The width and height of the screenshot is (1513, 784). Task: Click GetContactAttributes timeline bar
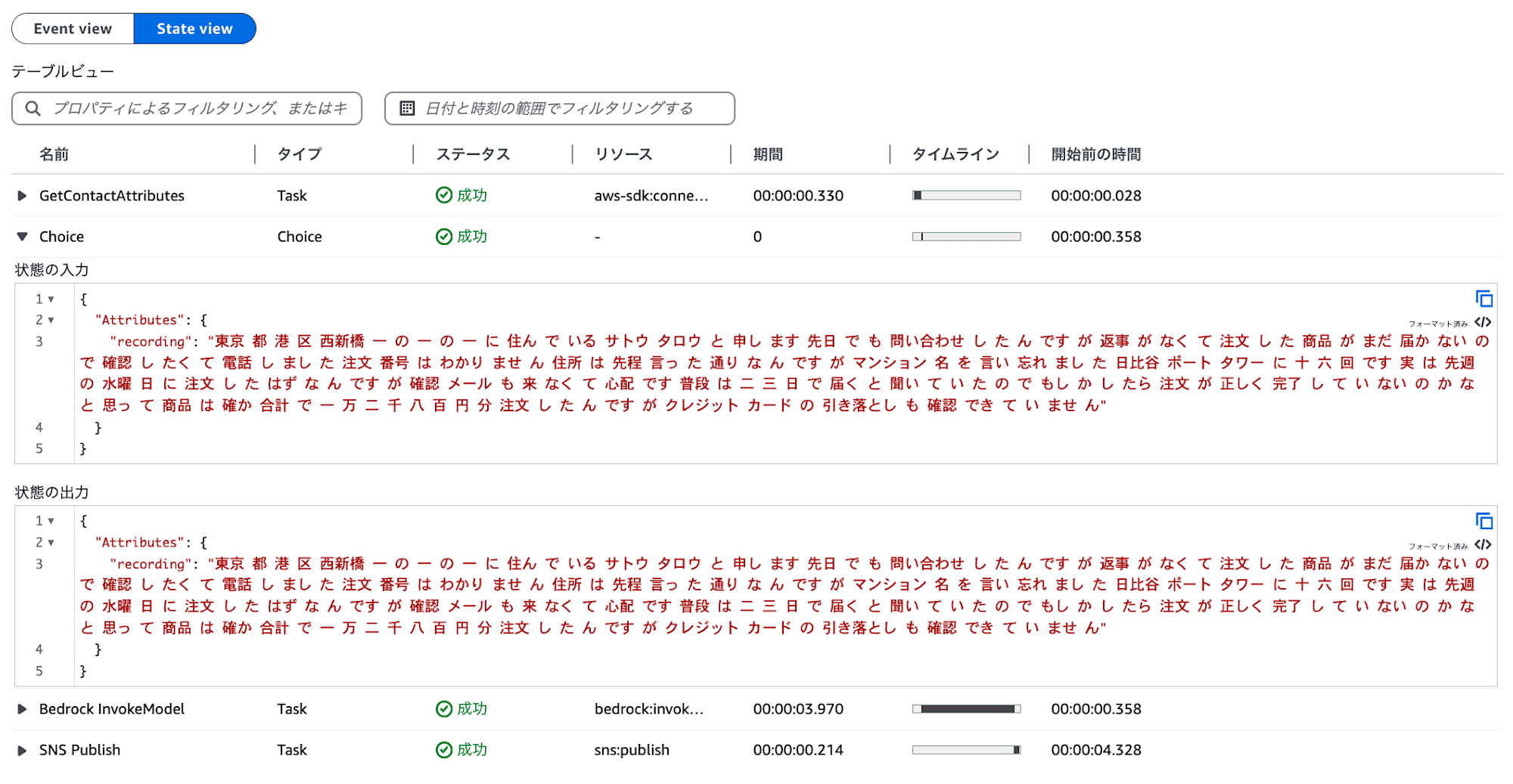[x=966, y=196]
